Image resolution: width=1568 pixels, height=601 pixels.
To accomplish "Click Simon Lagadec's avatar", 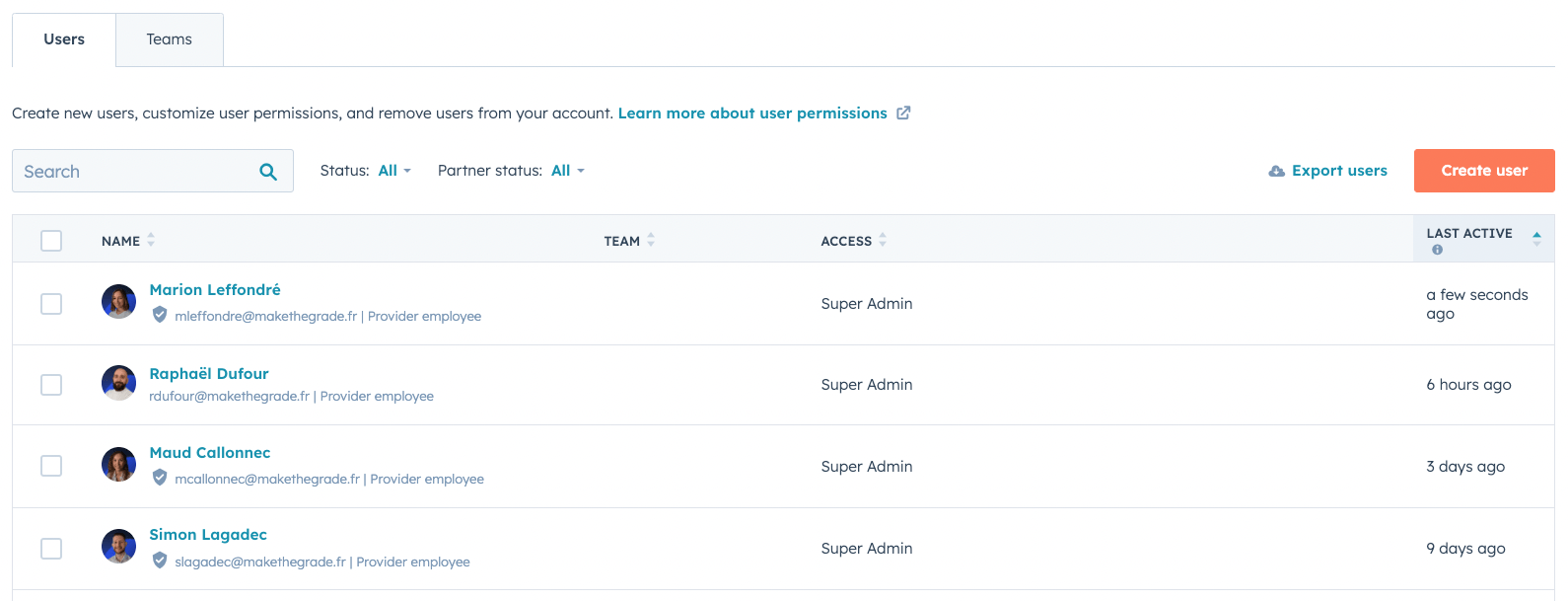I will click(x=118, y=546).
